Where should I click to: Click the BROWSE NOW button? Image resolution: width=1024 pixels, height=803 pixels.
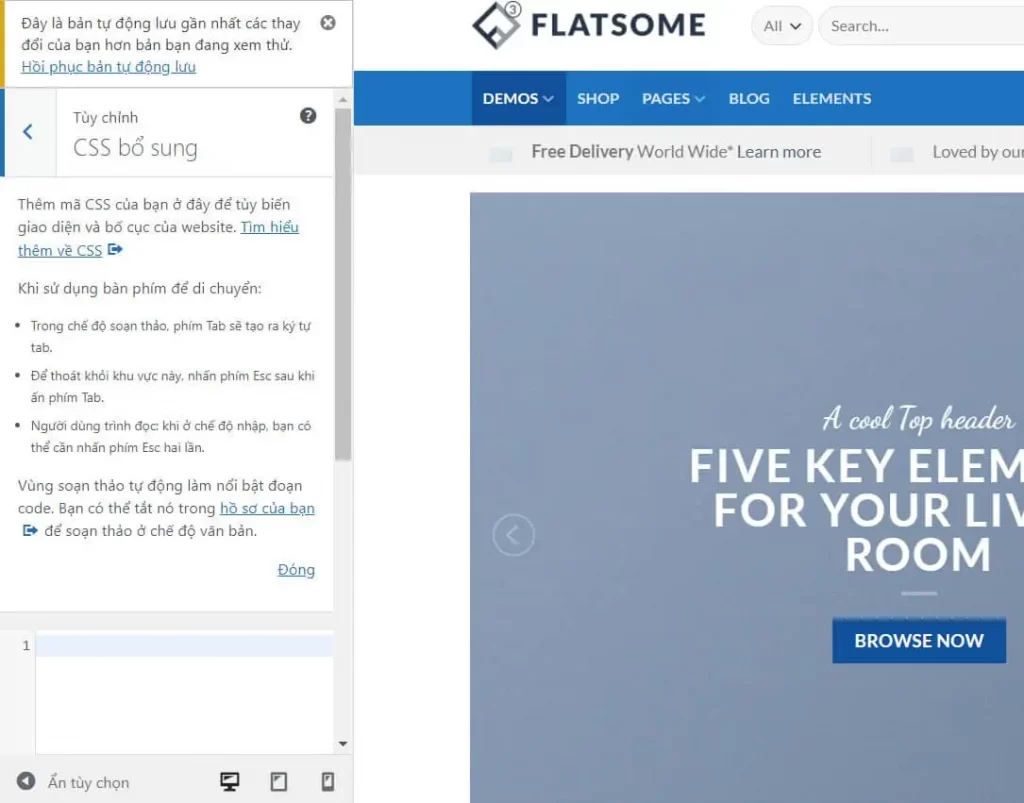918,641
